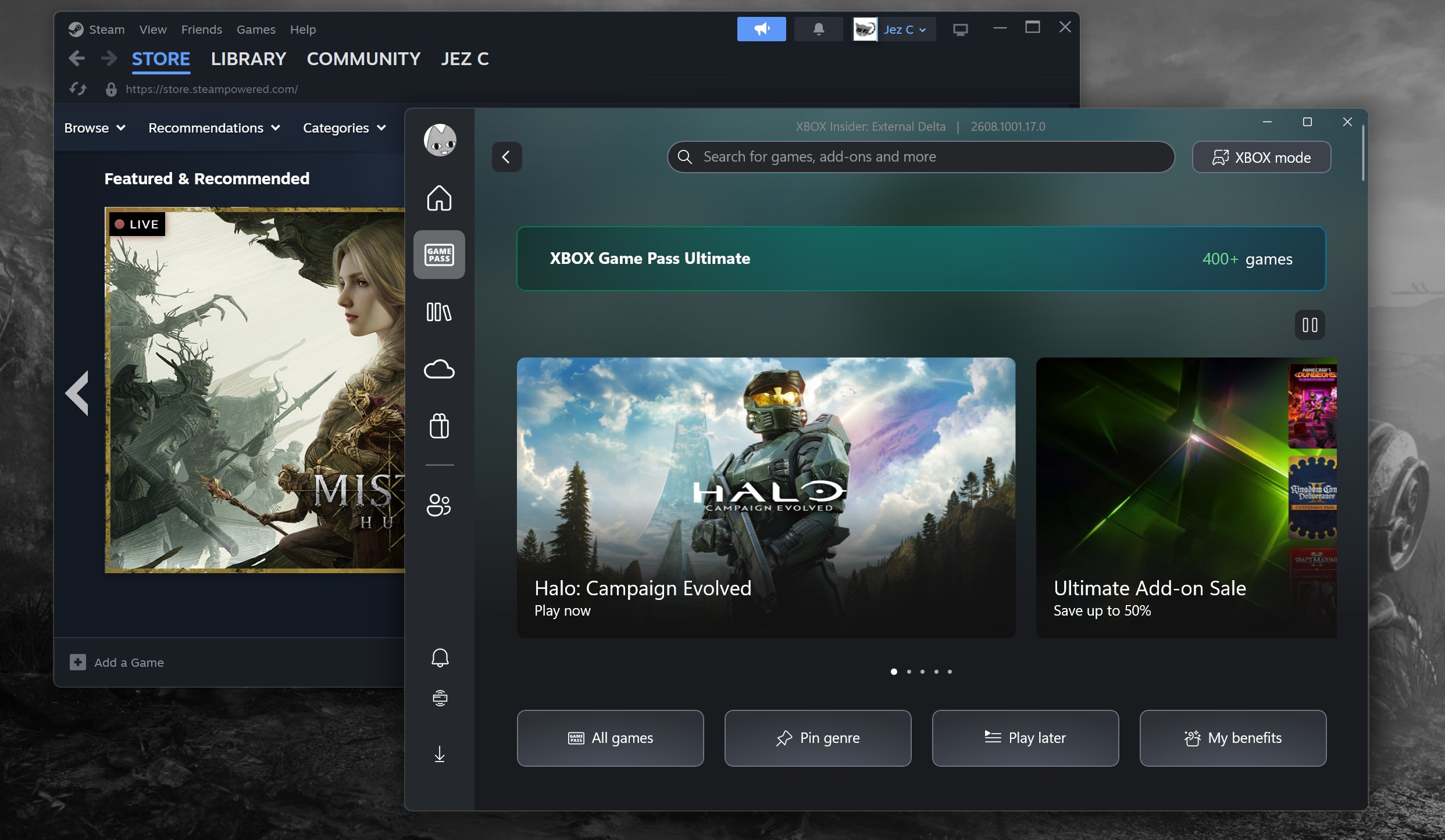Image resolution: width=1445 pixels, height=840 pixels.
Task: Open All games in Game Pass
Action: (x=610, y=738)
